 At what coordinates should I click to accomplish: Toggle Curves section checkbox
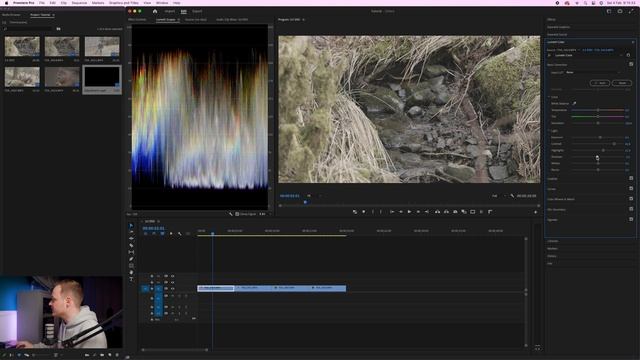[x=631, y=189]
